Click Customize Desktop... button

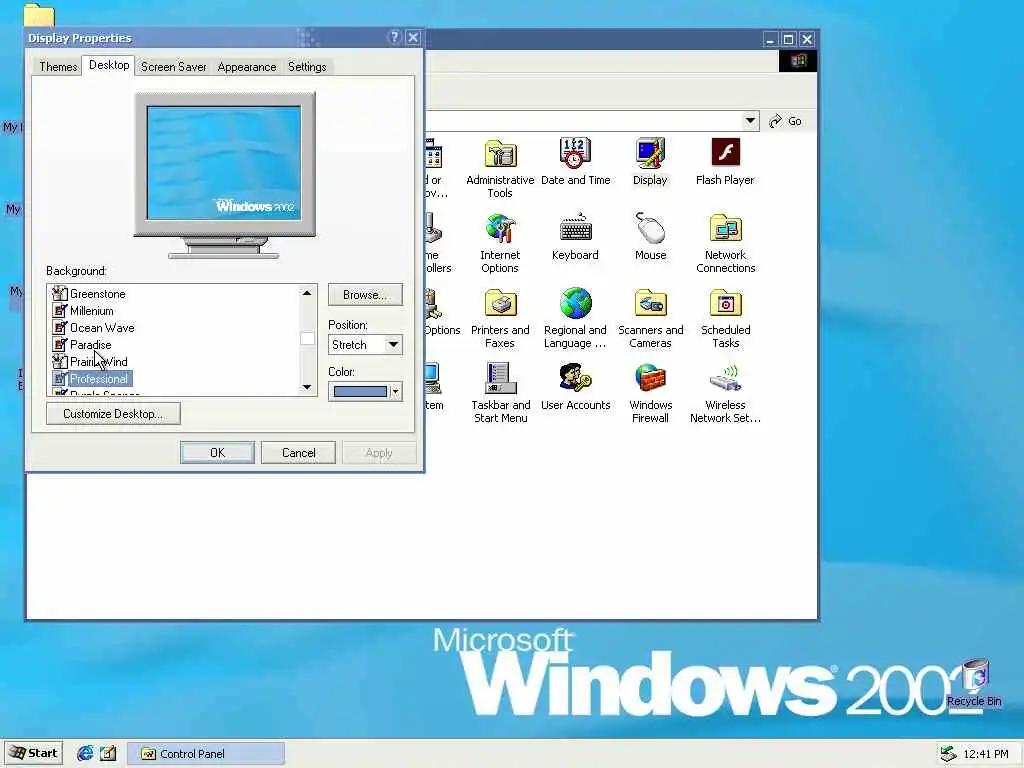pos(113,413)
